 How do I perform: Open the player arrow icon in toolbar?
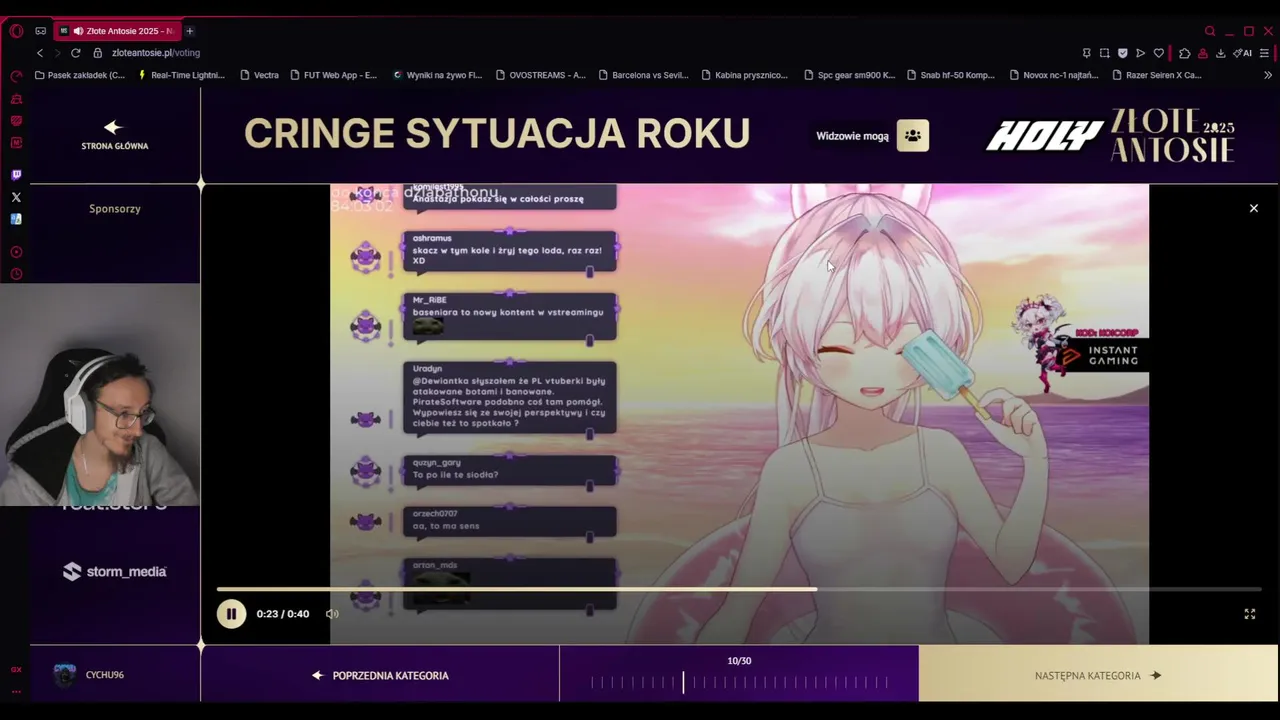[x=1140, y=53]
